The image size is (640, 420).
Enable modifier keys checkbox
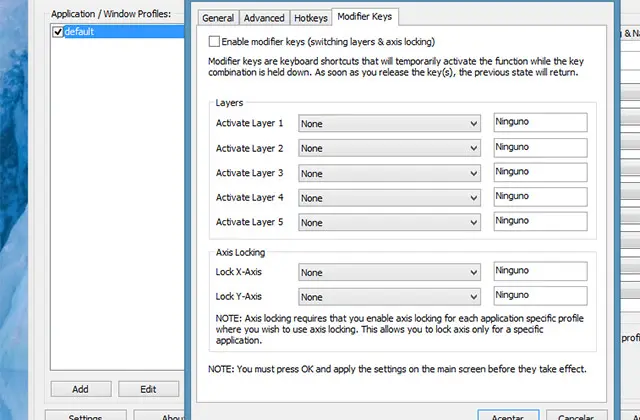[x=214, y=42]
